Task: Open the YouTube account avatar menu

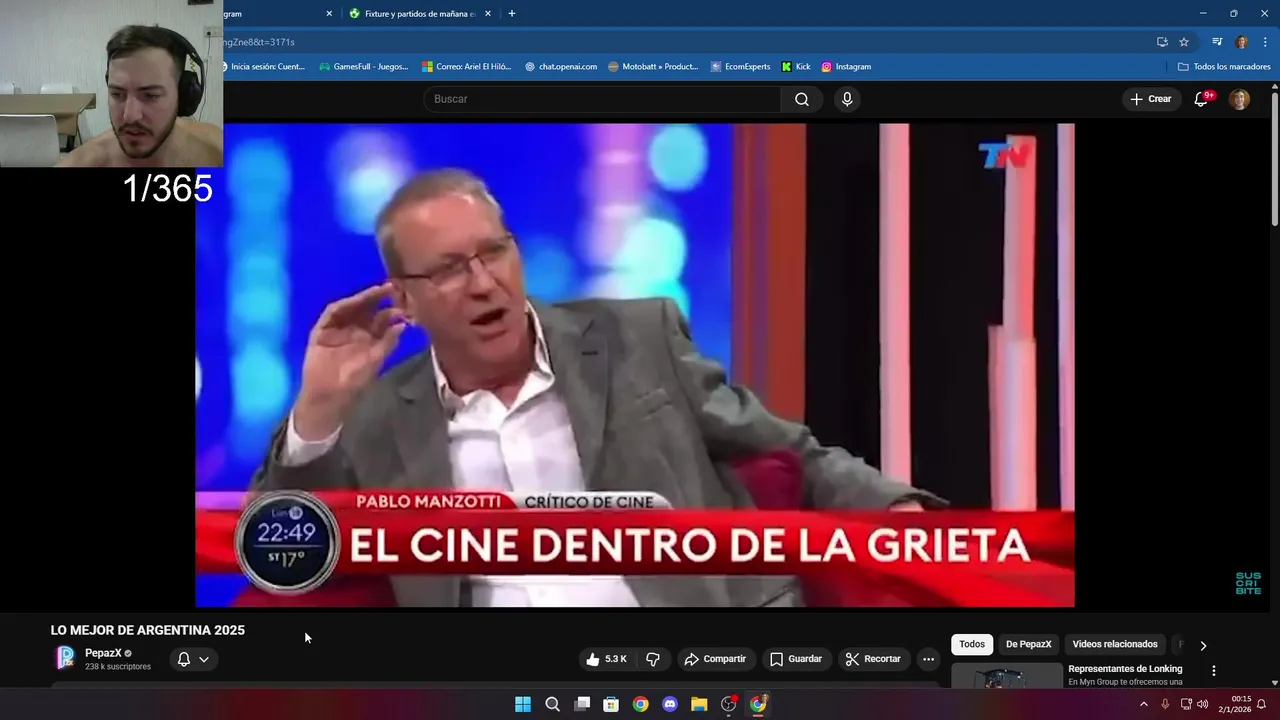Action: pyautogui.click(x=1239, y=99)
